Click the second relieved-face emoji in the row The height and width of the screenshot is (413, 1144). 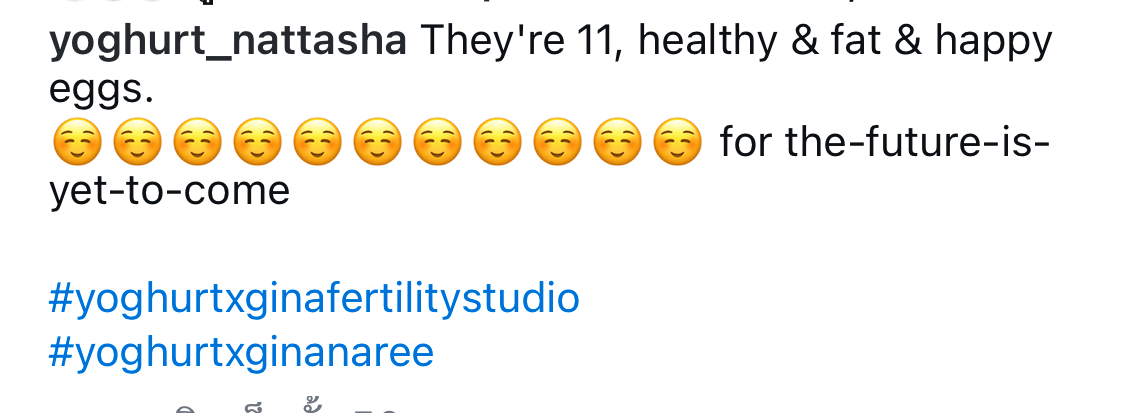click(x=137, y=141)
